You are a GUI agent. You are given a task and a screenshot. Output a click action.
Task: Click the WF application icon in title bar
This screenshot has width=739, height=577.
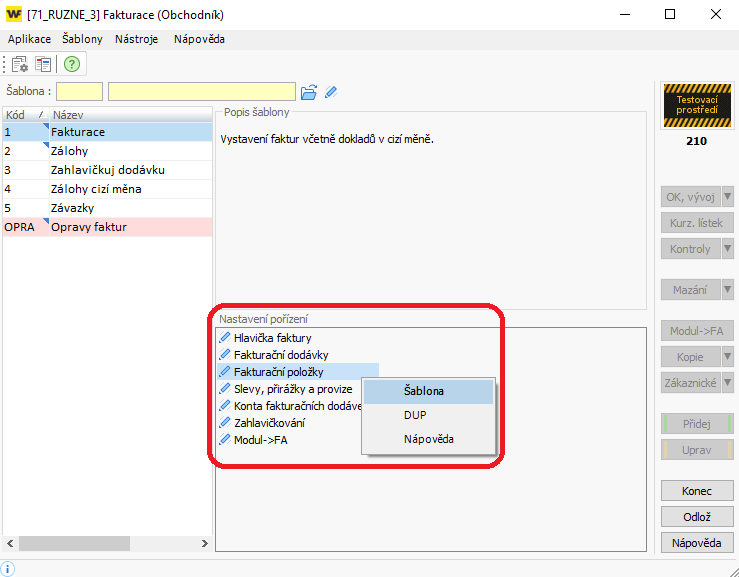[14, 15]
